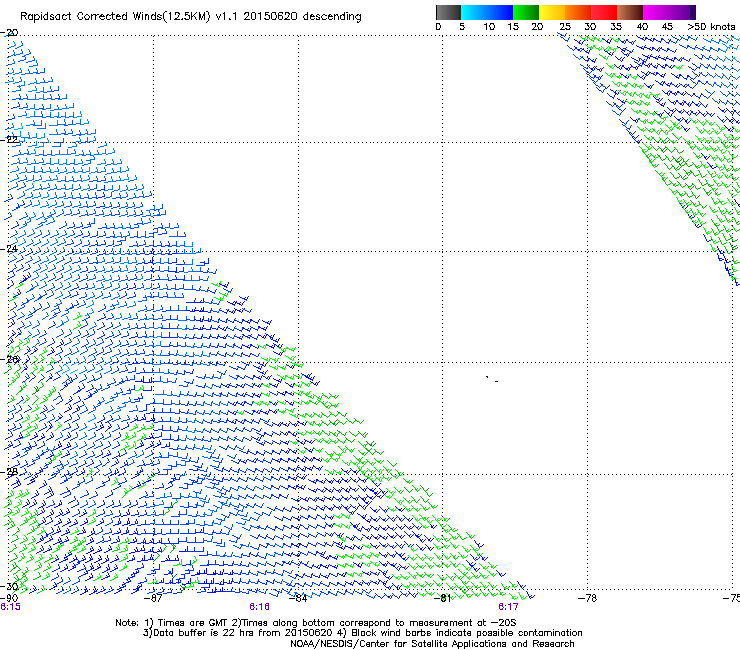Click the small black marks near -80 longitude
Image resolution: width=740 pixels, height=650 pixels.
point(492,379)
